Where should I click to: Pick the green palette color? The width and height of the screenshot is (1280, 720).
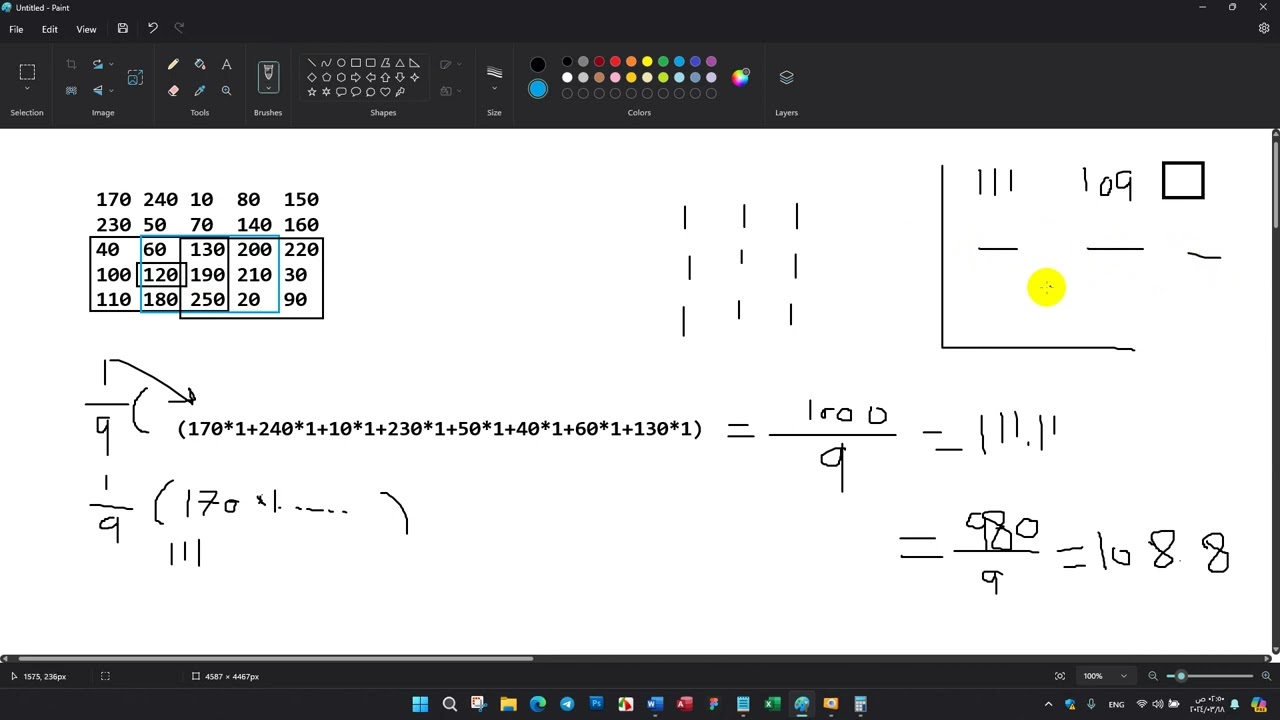pyautogui.click(x=663, y=62)
